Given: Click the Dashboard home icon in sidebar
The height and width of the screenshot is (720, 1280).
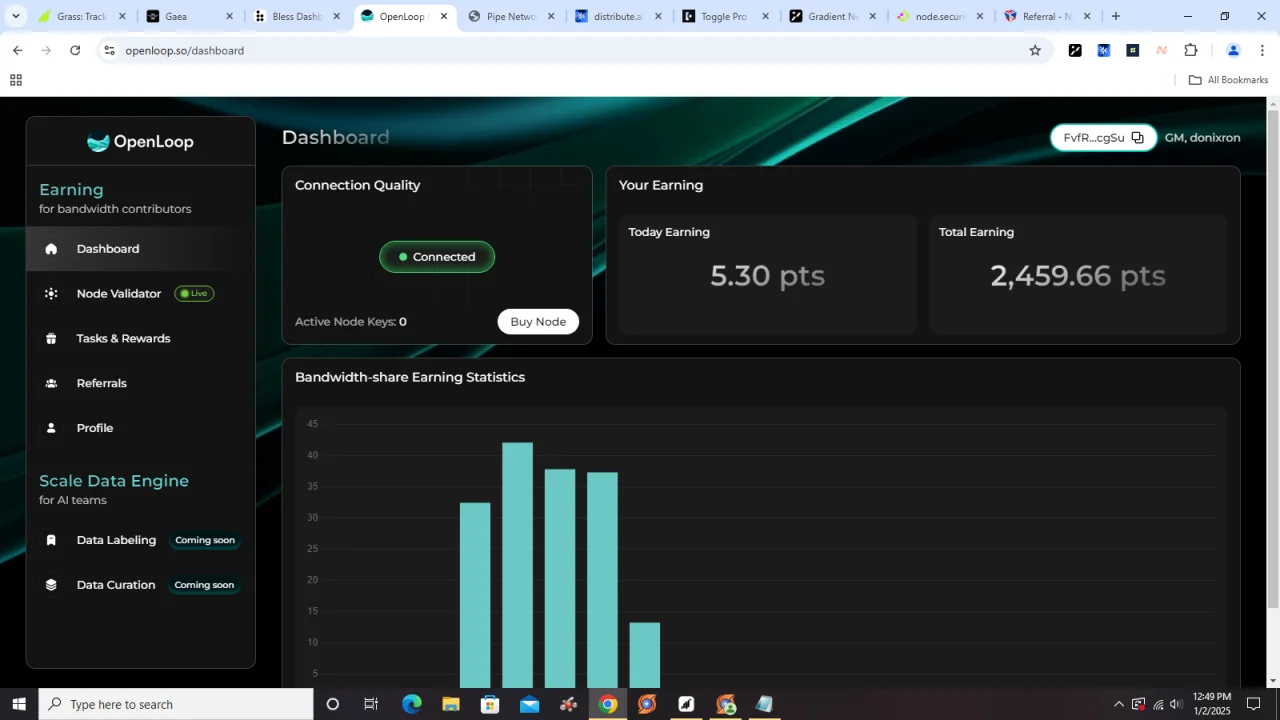Looking at the screenshot, I should (x=51, y=249).
